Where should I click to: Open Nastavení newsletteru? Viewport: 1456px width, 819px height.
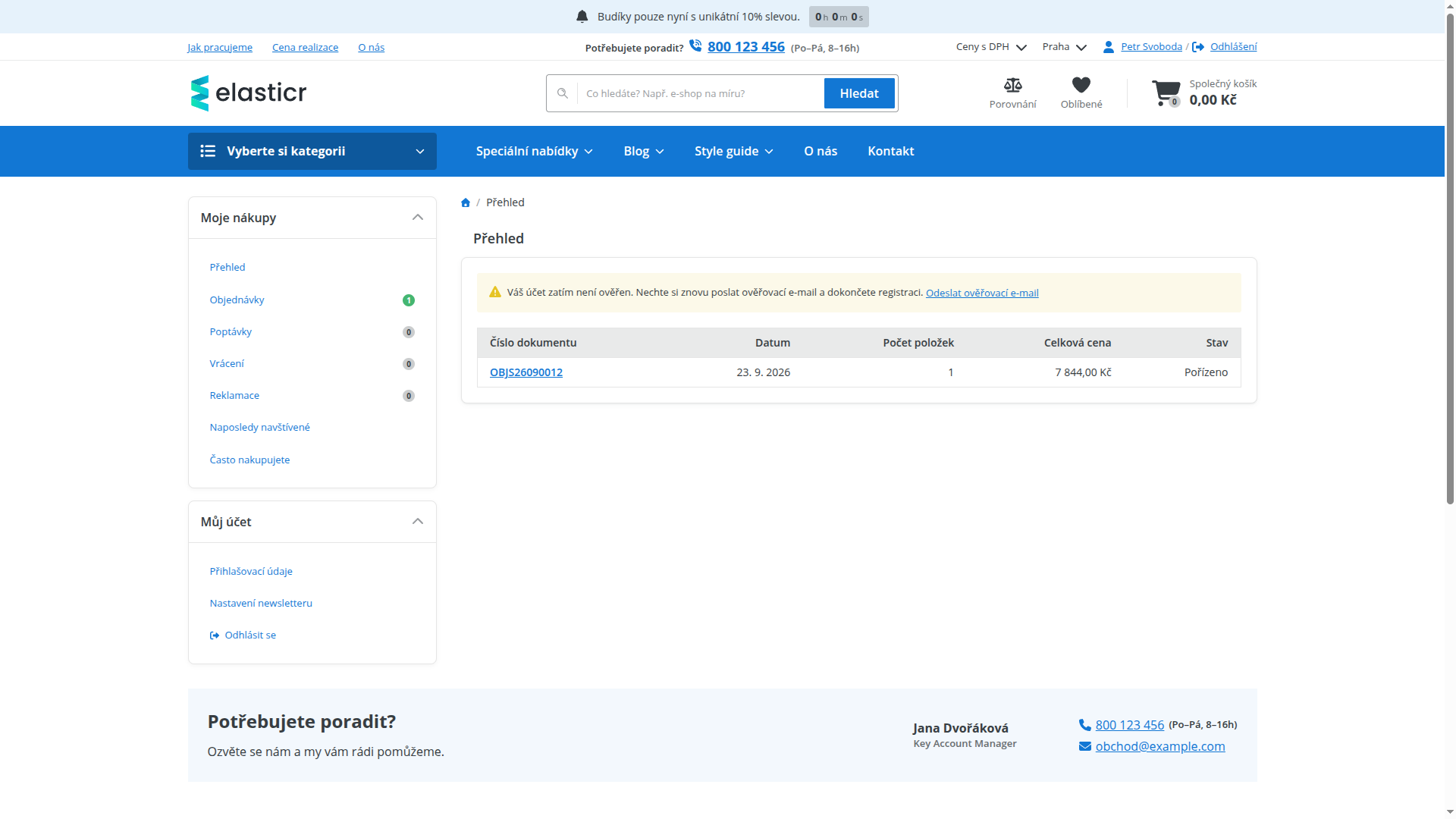(x=261, y=603)
